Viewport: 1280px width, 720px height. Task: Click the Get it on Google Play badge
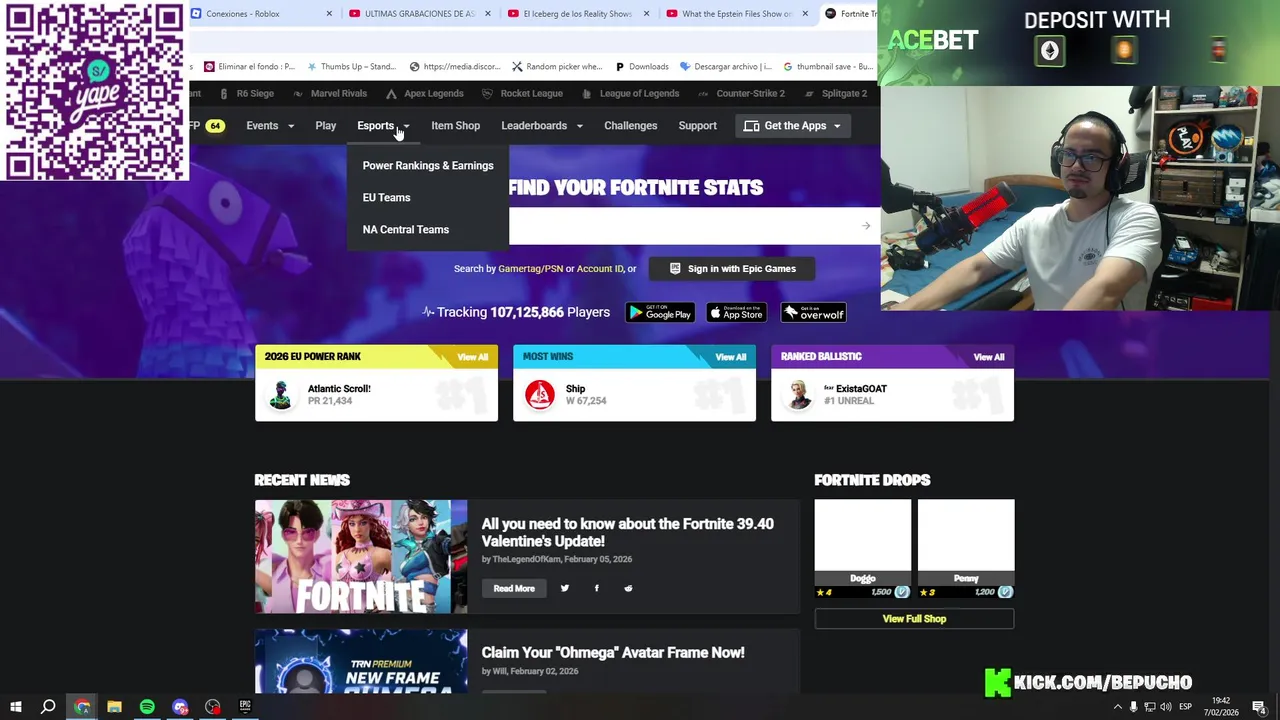tap(660, 313)
